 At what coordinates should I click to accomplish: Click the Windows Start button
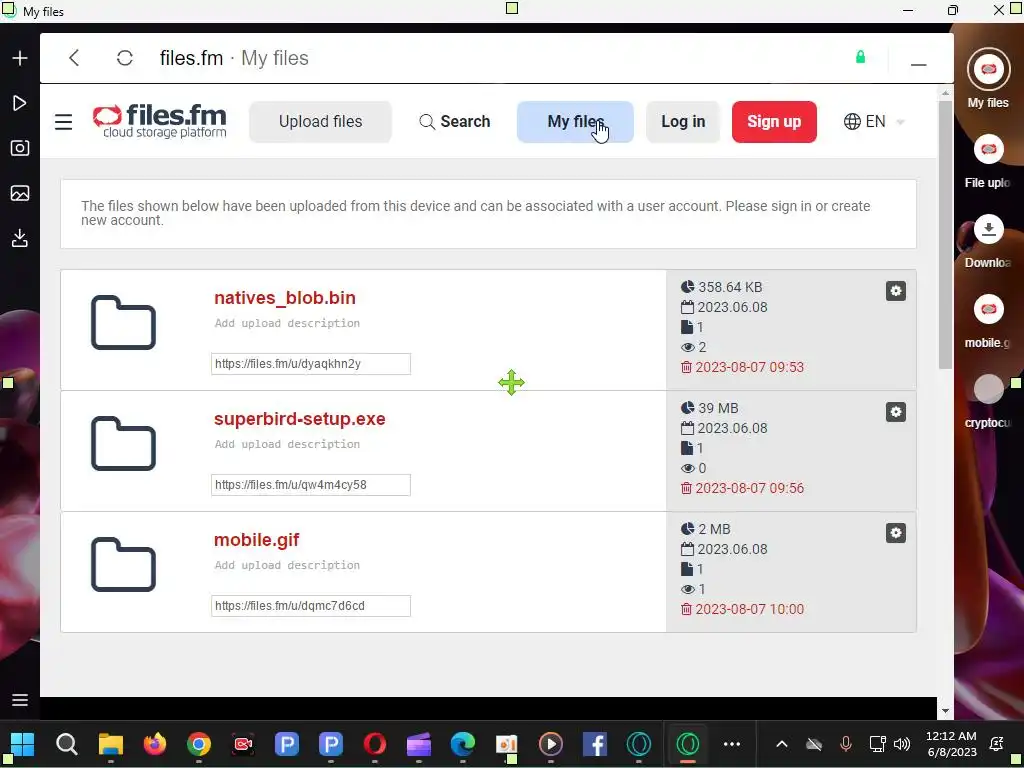[x=22, y=744]
